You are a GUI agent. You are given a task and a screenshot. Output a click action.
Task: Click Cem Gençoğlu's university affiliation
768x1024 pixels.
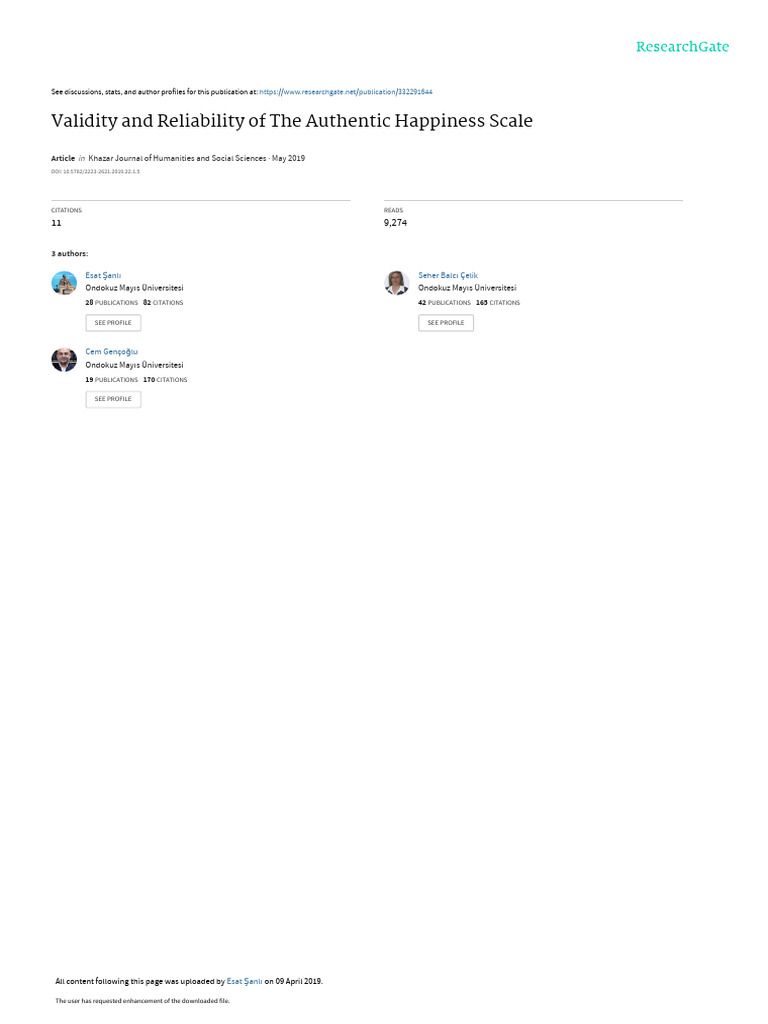click(x=135, y=365)
